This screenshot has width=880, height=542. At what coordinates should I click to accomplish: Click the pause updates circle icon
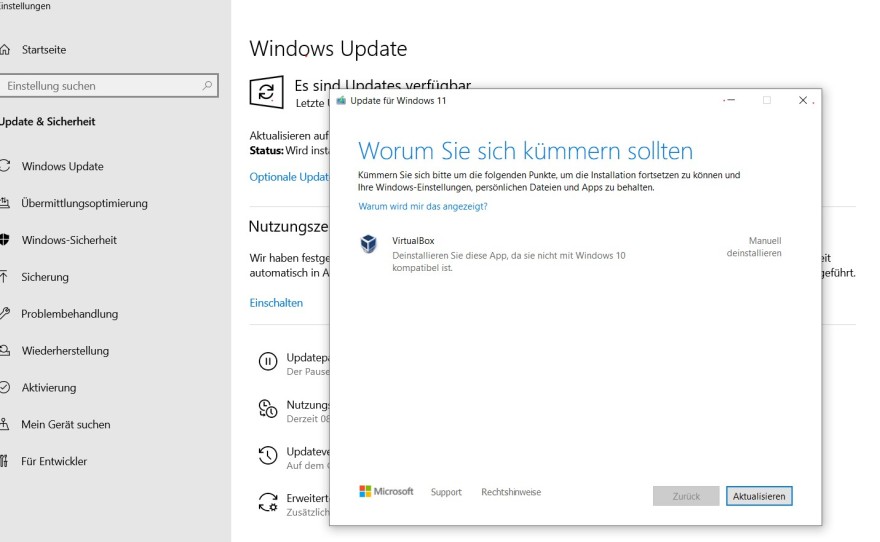(x=268, y=362)
